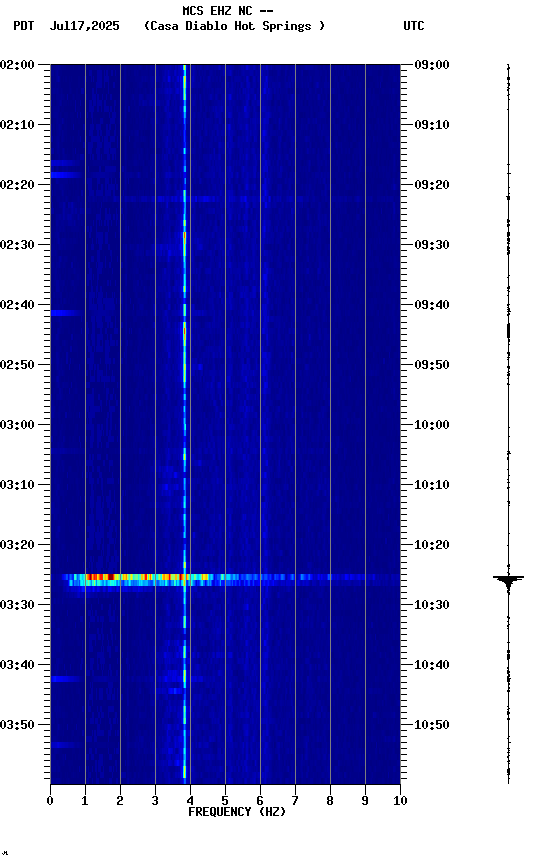This screenshot has width=552, height=864.
Task: Click the red hotspot near 02:44 on spectral line
Action: (185, 331)
